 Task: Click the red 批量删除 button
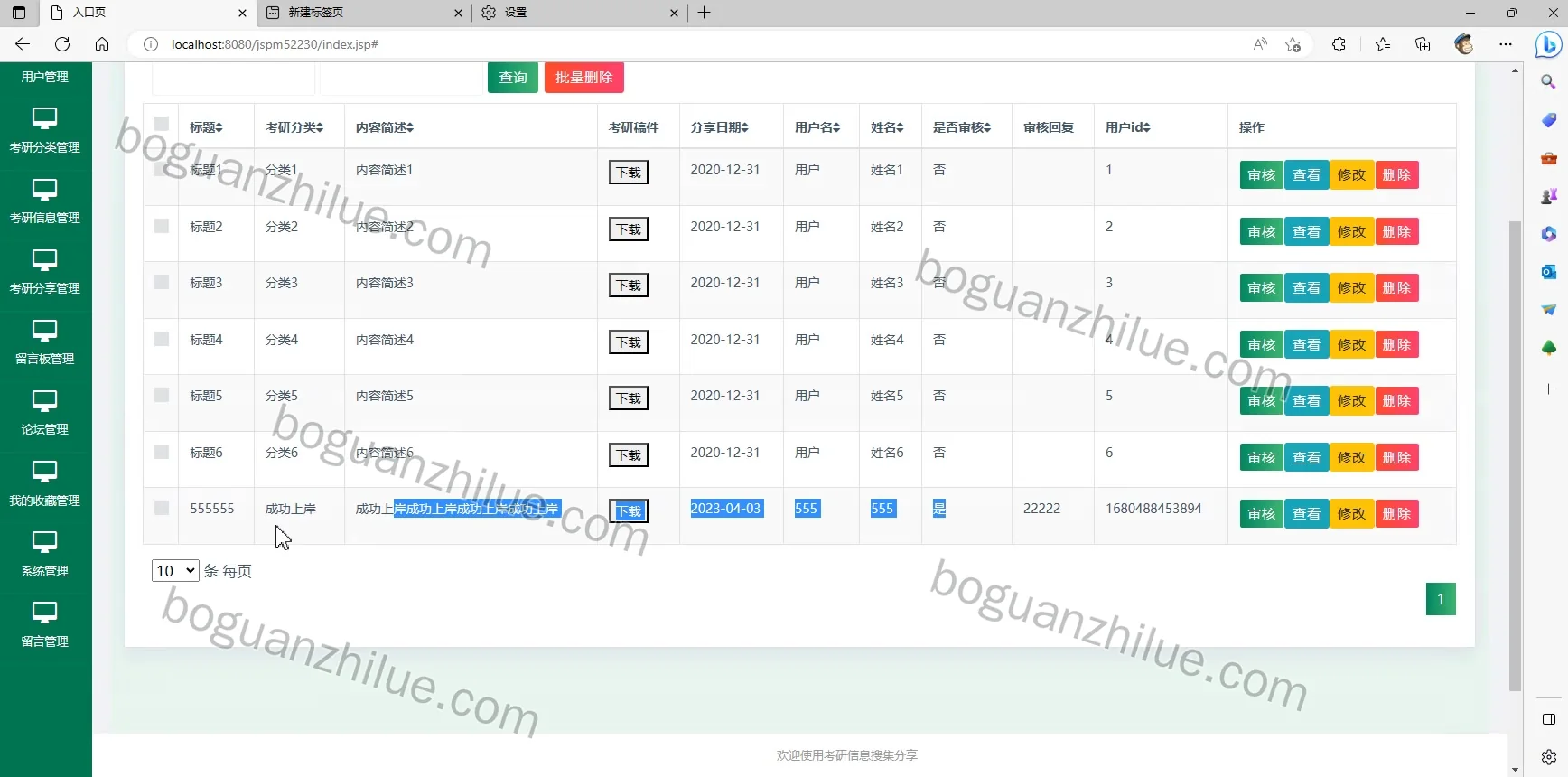coord(584,78)
